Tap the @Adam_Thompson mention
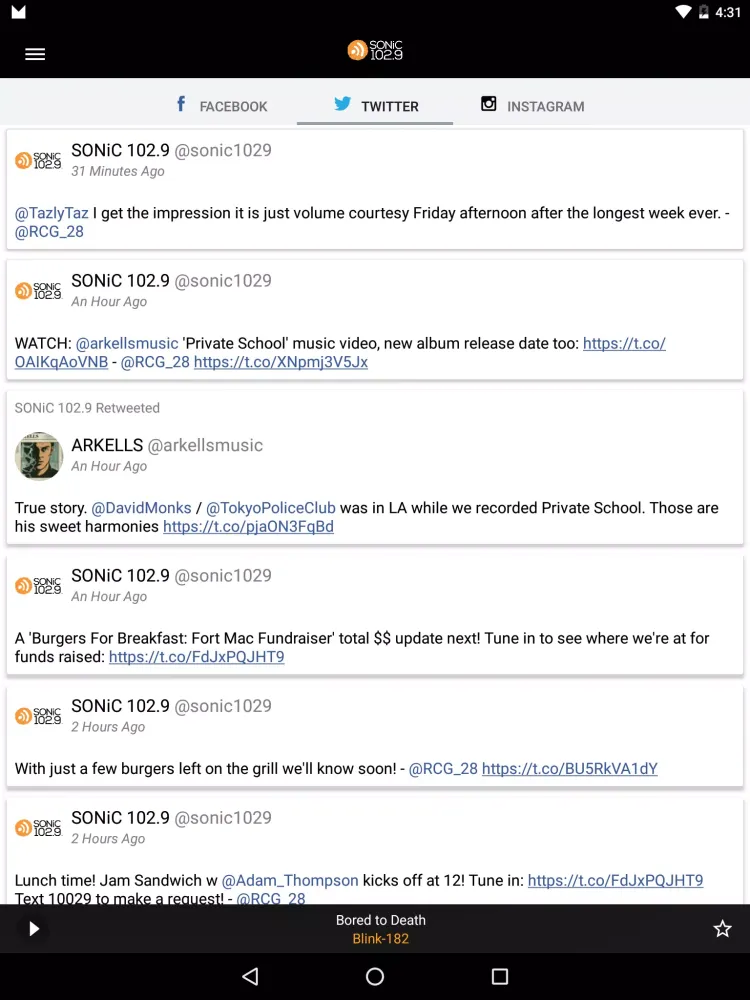The image size is (750, 1000). [x=290, y=881]
